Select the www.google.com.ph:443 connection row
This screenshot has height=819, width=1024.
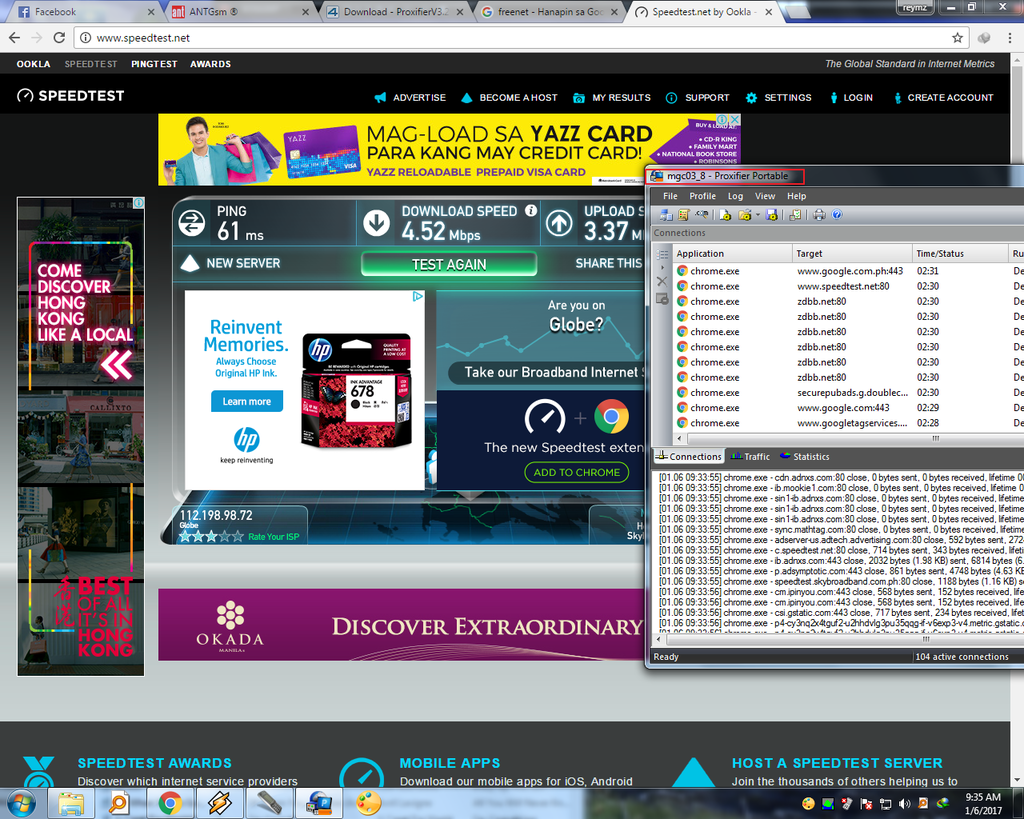pyautogui.click(x=848, y=271)
